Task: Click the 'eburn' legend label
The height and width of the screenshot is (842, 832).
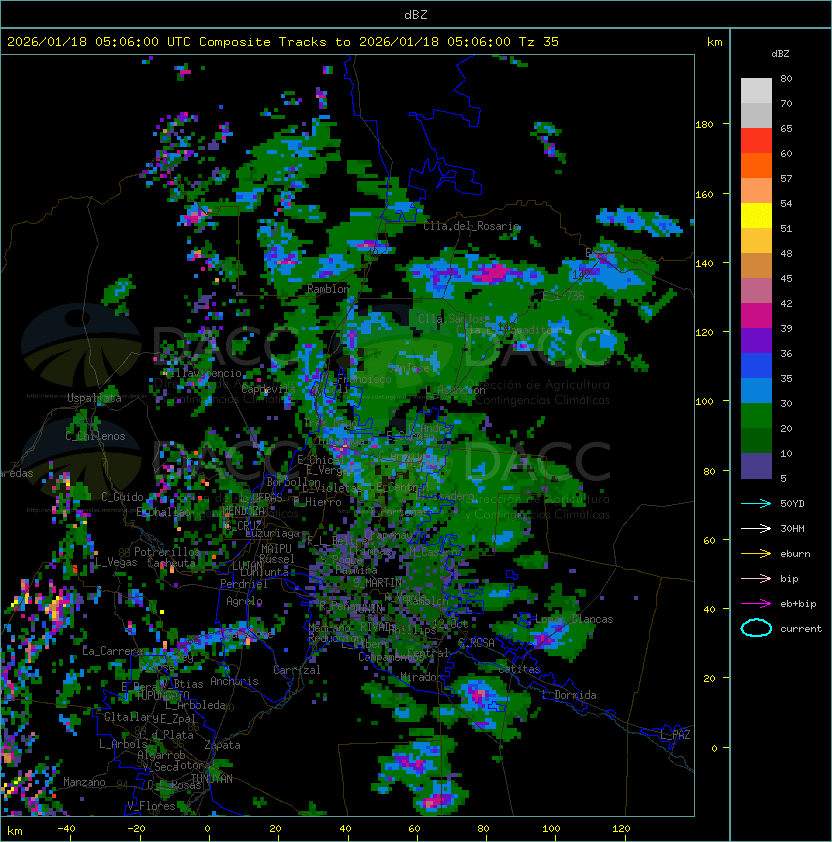Action: pyautogui.click(x=795, y=554)
